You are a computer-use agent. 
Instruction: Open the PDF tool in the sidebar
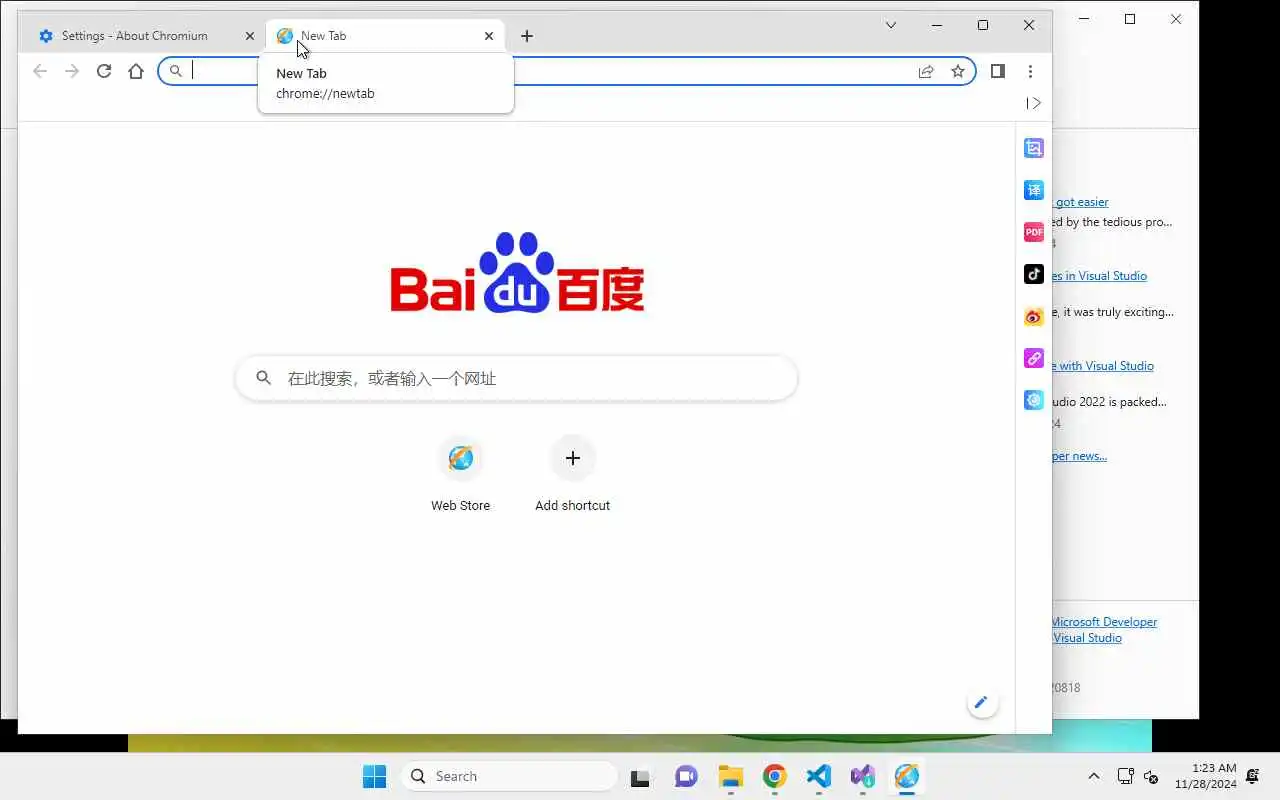pyautogui.click(x=1034, y=232)
